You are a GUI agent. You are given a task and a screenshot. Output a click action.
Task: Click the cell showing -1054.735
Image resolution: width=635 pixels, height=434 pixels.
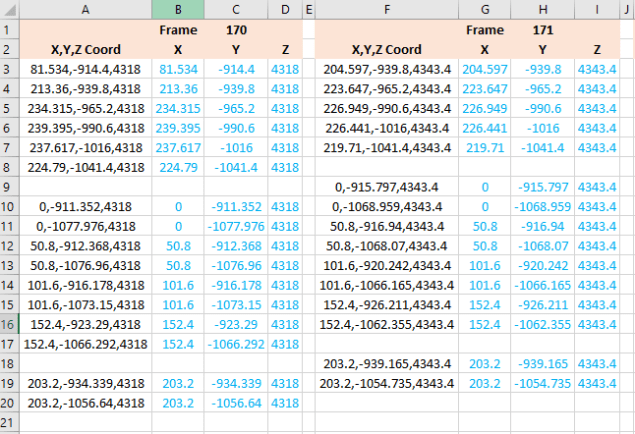click(x=542, y=384)
